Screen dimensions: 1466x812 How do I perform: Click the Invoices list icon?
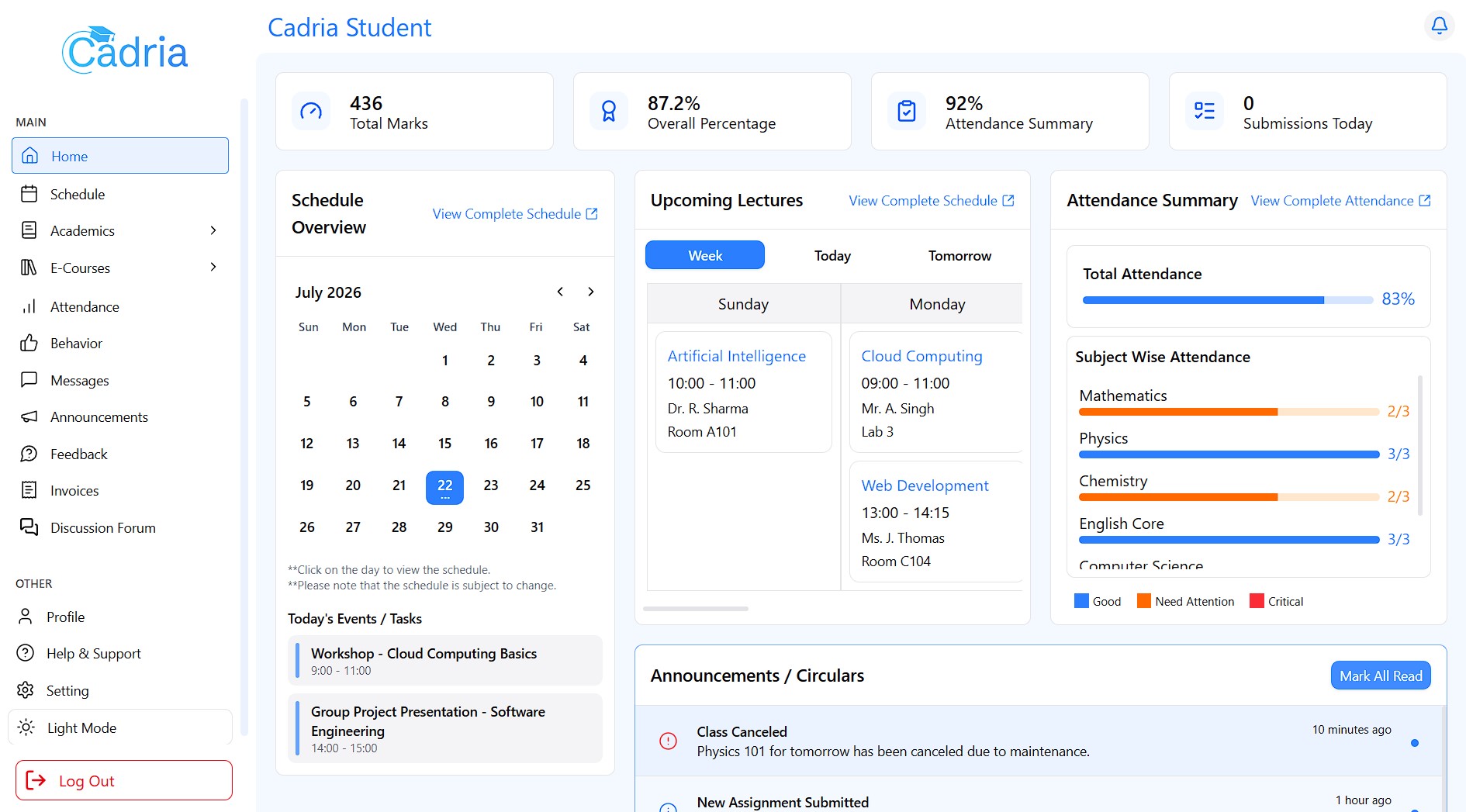(x=29, y=490)
